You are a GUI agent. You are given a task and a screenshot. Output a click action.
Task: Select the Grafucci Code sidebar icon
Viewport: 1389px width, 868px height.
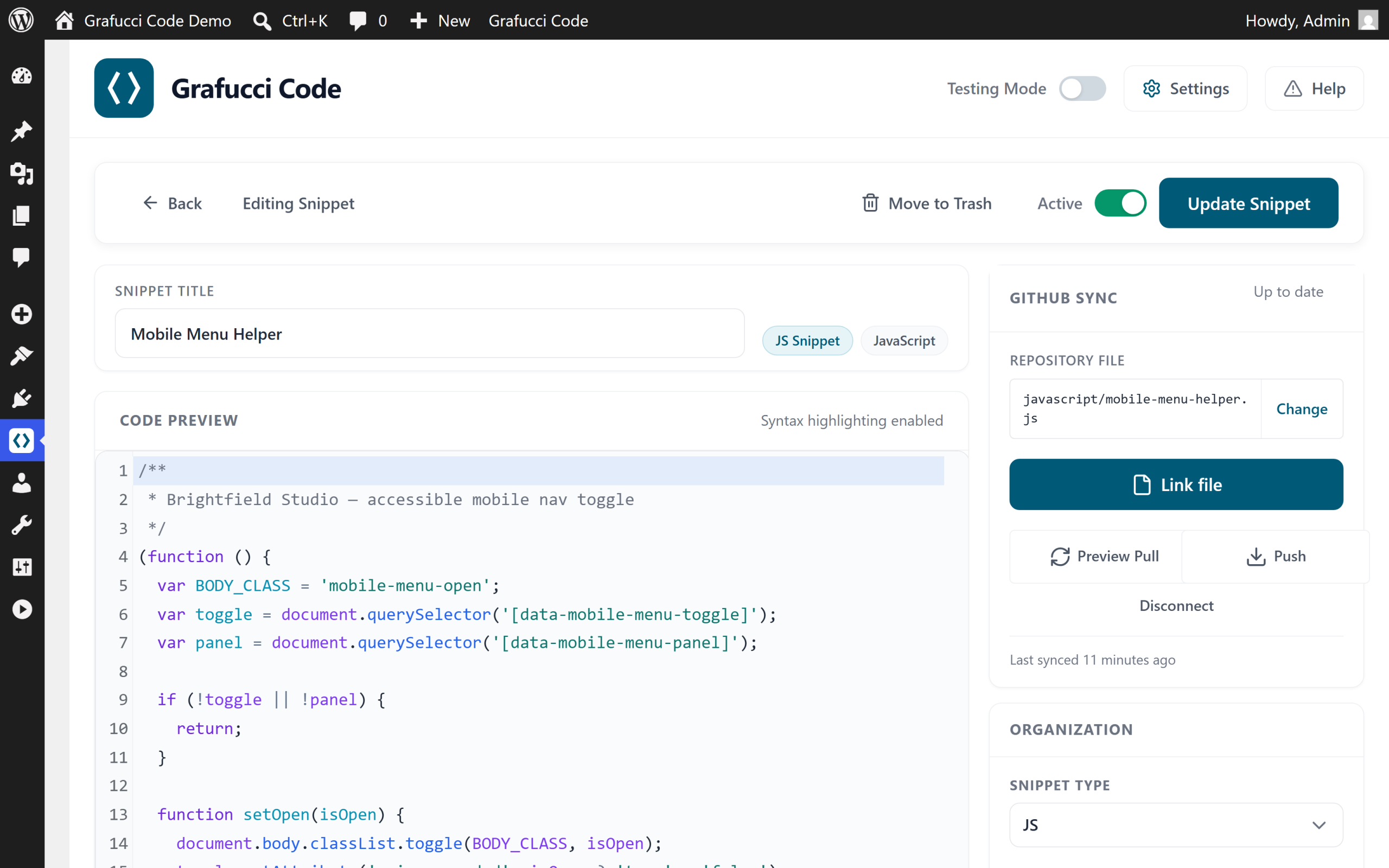22,441
